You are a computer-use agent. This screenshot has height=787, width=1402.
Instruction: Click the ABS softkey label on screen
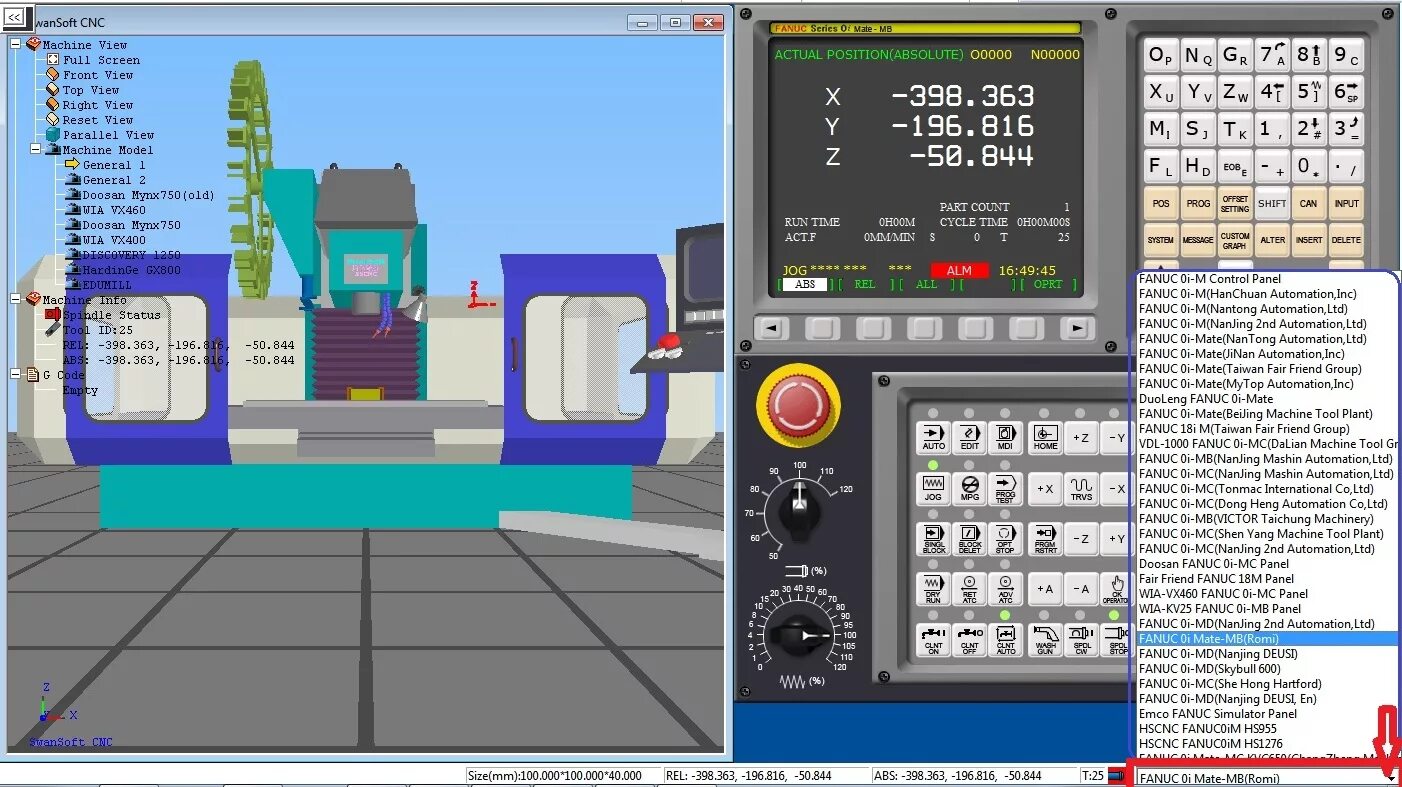(x=805, y=284)
